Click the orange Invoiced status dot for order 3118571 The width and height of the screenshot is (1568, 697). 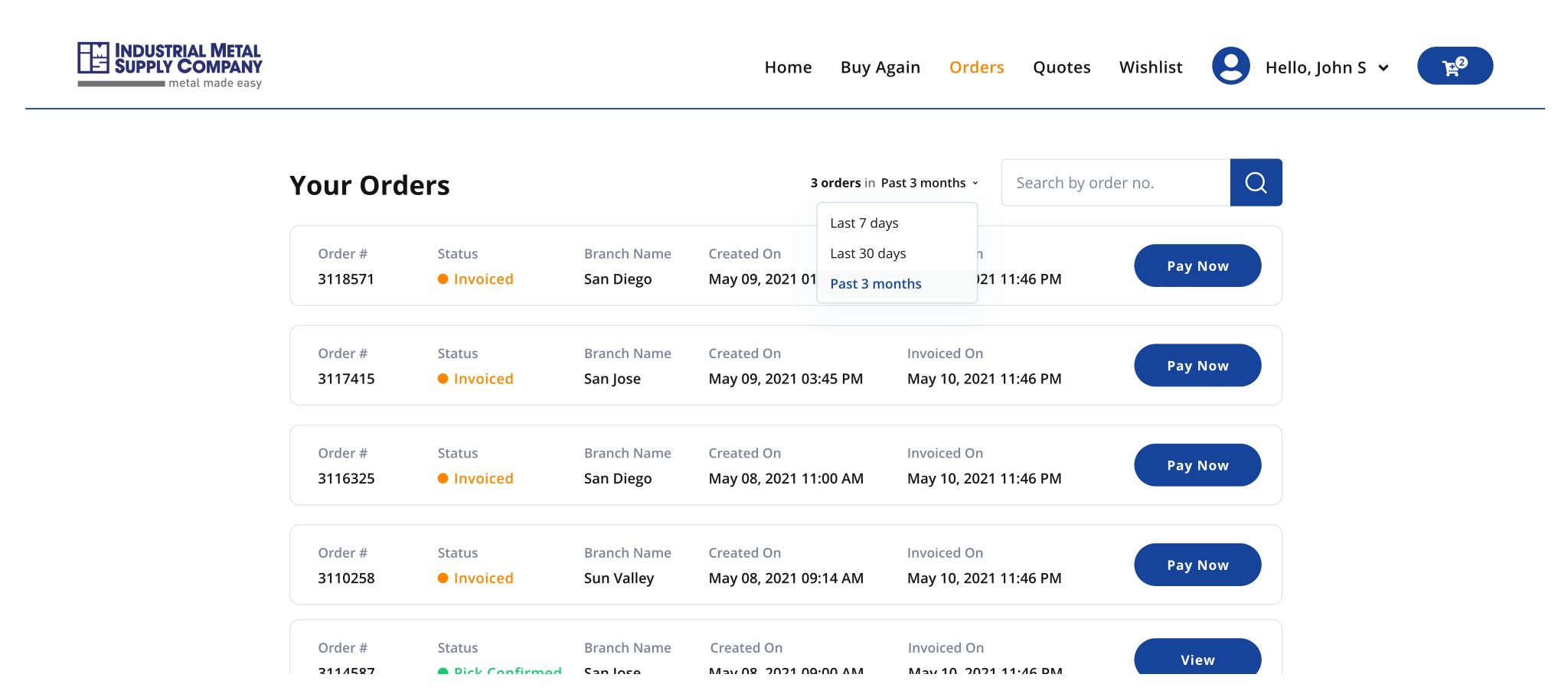(x=444, y=279)
